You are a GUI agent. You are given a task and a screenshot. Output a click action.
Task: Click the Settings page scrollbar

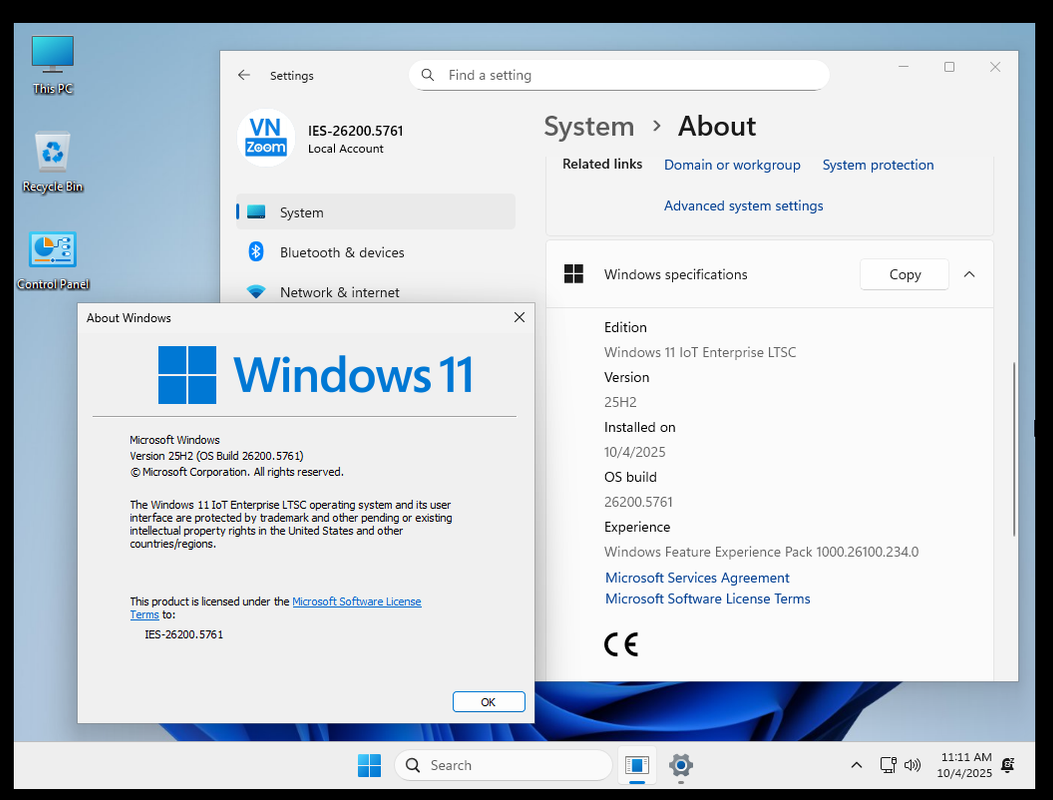click(x=1013, y=449)
